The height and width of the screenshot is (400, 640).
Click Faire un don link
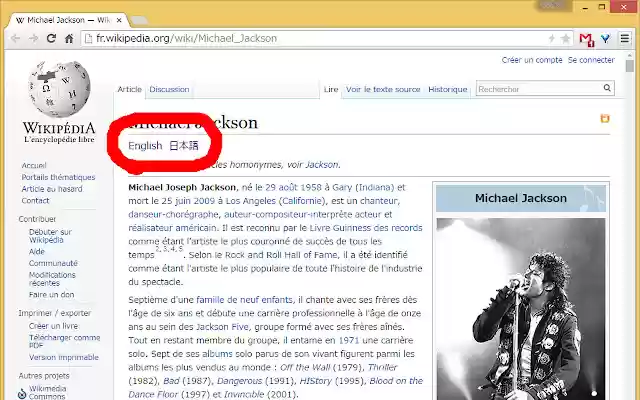click(51, 295)
